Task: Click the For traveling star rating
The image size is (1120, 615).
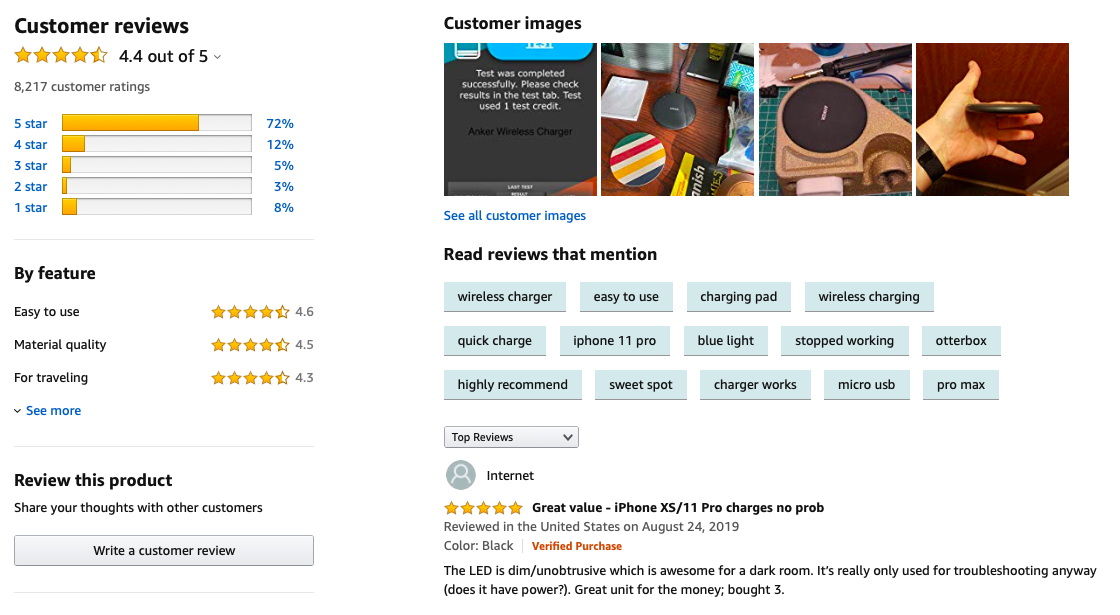Action: point(250,378)
